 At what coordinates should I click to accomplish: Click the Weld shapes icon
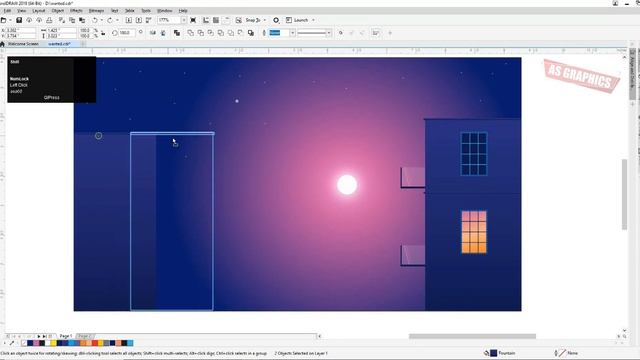tap(191, 33)
